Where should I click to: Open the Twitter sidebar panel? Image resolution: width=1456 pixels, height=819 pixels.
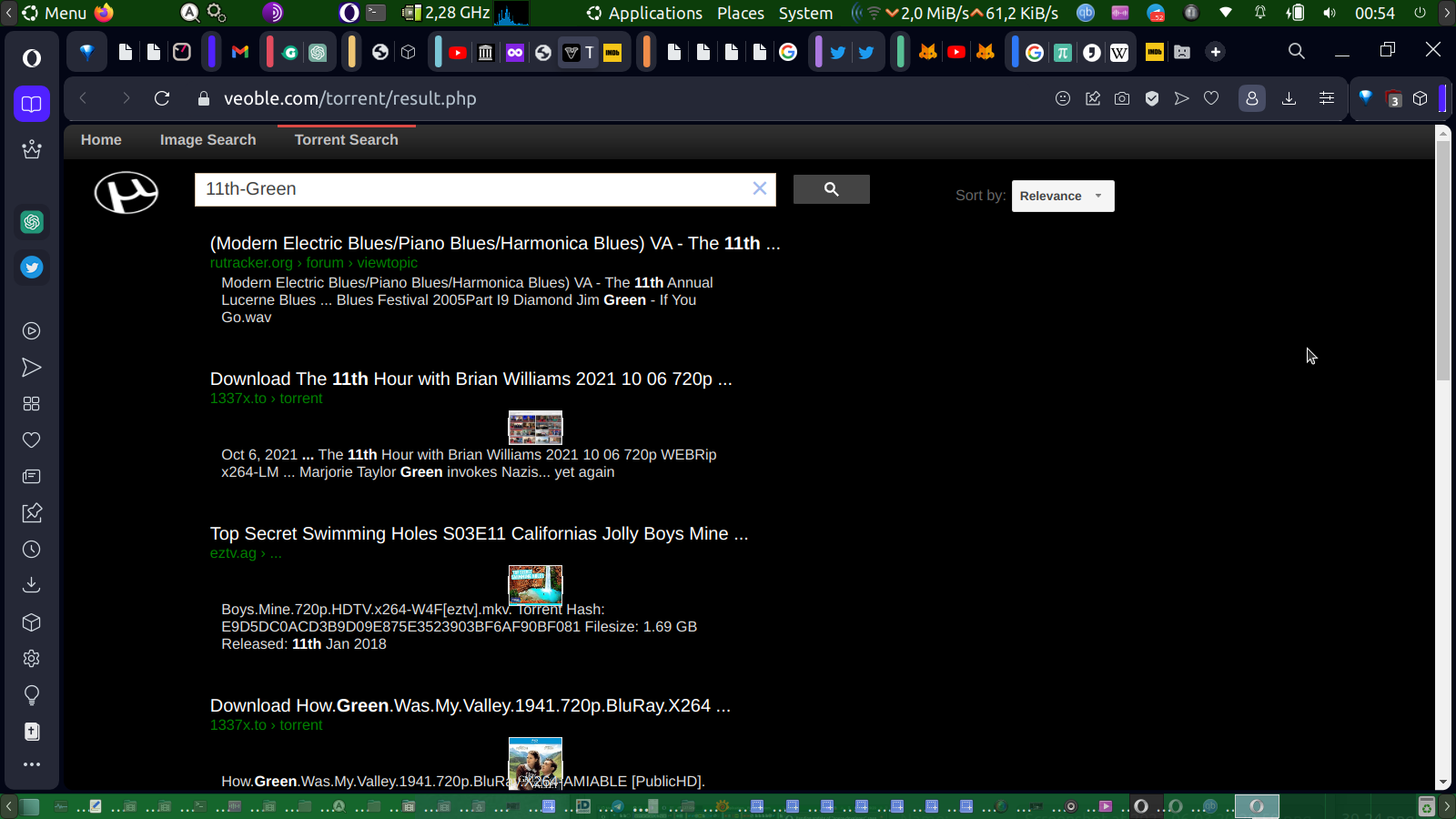[x=32, y=268]
